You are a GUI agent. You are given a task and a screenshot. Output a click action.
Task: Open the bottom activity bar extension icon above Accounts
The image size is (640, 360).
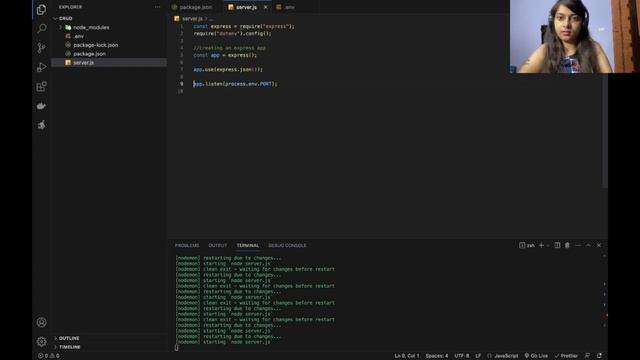point(41,125)
